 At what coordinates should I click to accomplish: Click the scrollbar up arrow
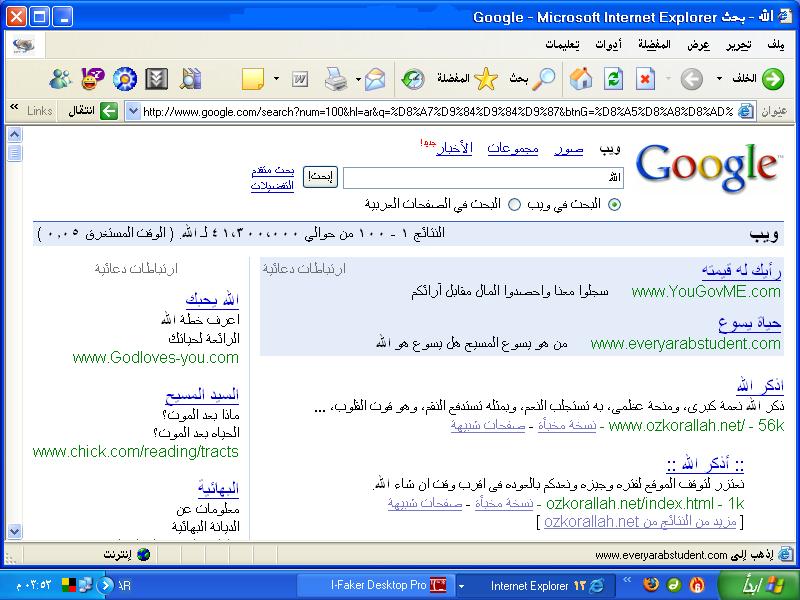tap(15, 135)
